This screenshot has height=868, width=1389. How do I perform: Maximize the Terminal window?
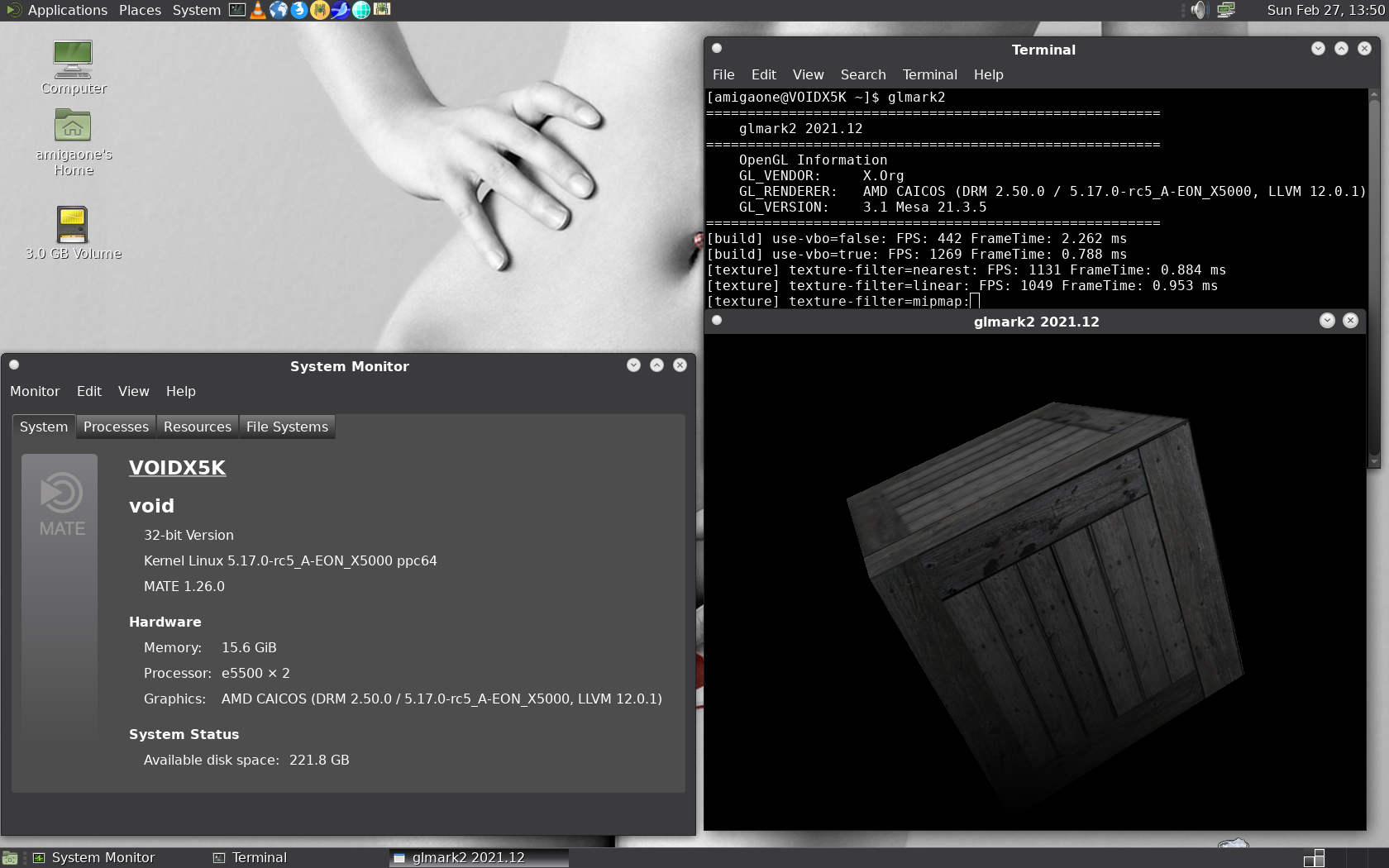[x=1341, y=48]
